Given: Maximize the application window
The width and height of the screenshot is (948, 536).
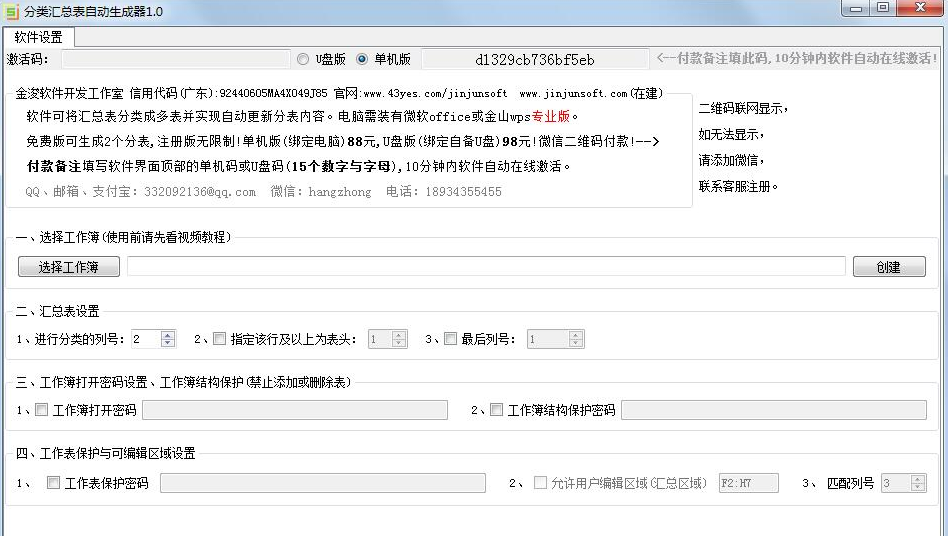Looking at the screenshot, I should 882,8.
